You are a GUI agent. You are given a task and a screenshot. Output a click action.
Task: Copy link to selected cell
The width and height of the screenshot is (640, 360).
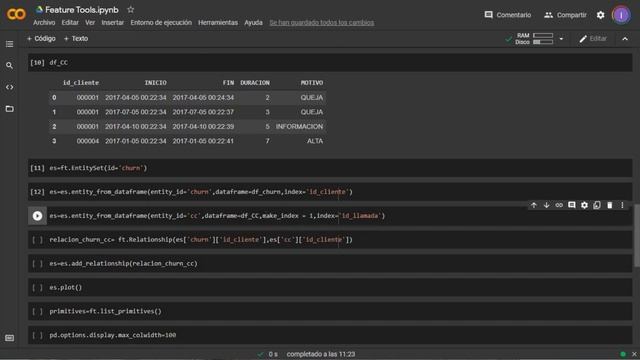coord(559,205)
